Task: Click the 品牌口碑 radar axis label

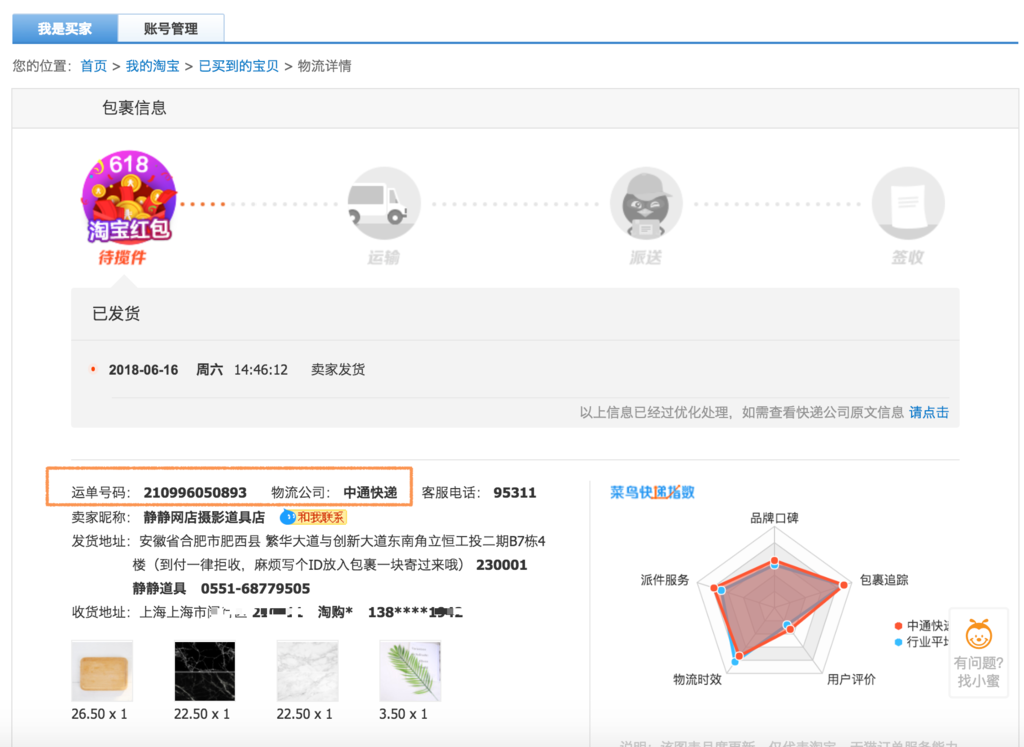Action: [775, 518]
